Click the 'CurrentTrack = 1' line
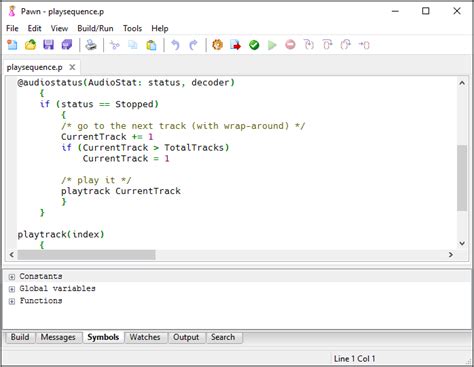Screen dimensions: 474x367 tap(126, 158)
